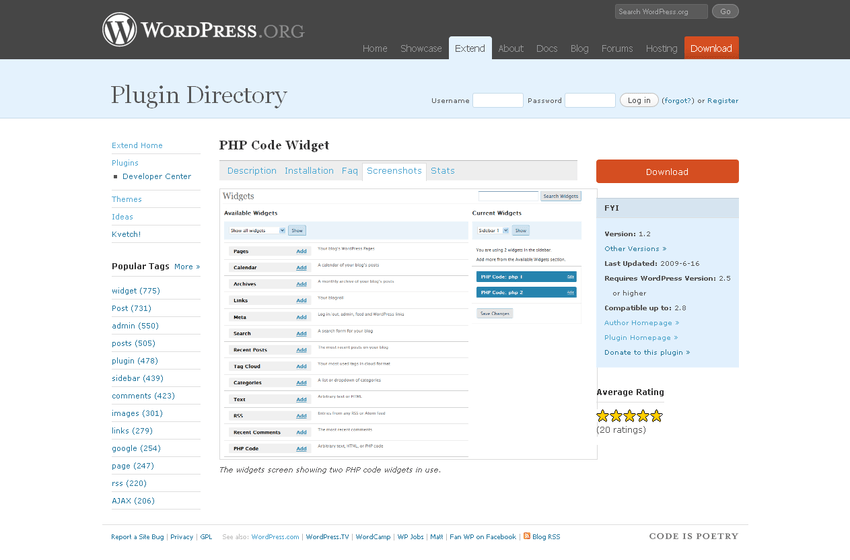Open the Blog menu item
The width and height of the screenshot is (850, 560).
point(579,48)
